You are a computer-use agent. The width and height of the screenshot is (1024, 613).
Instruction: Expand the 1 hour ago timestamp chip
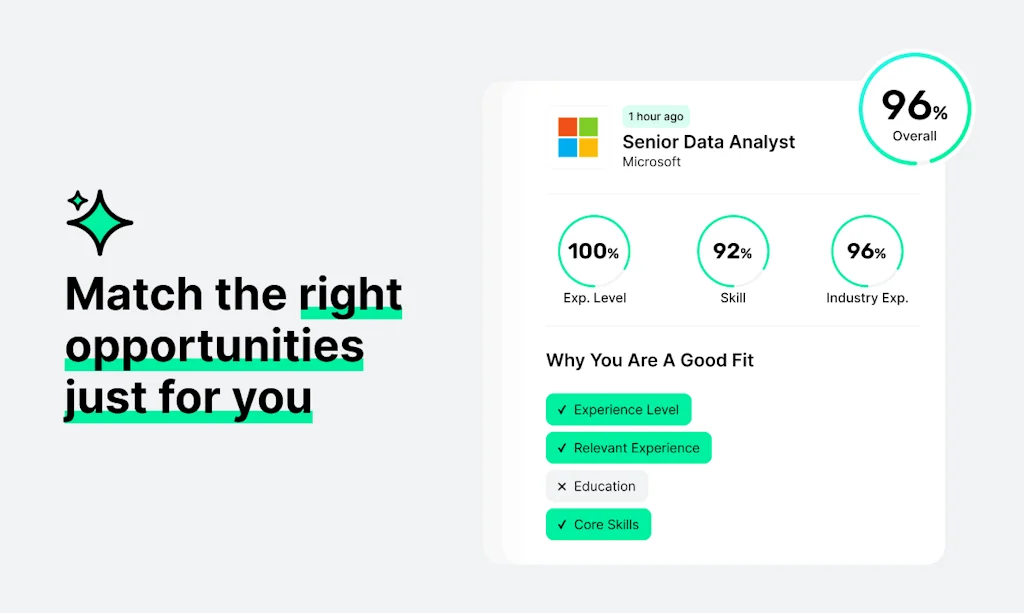tap(656, 116)
